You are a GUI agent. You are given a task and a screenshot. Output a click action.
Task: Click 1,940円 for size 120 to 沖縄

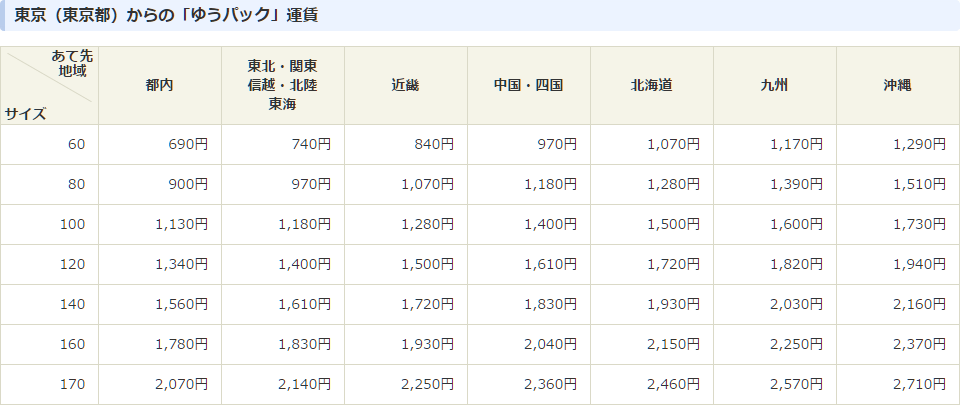click(x=920, y=264)
